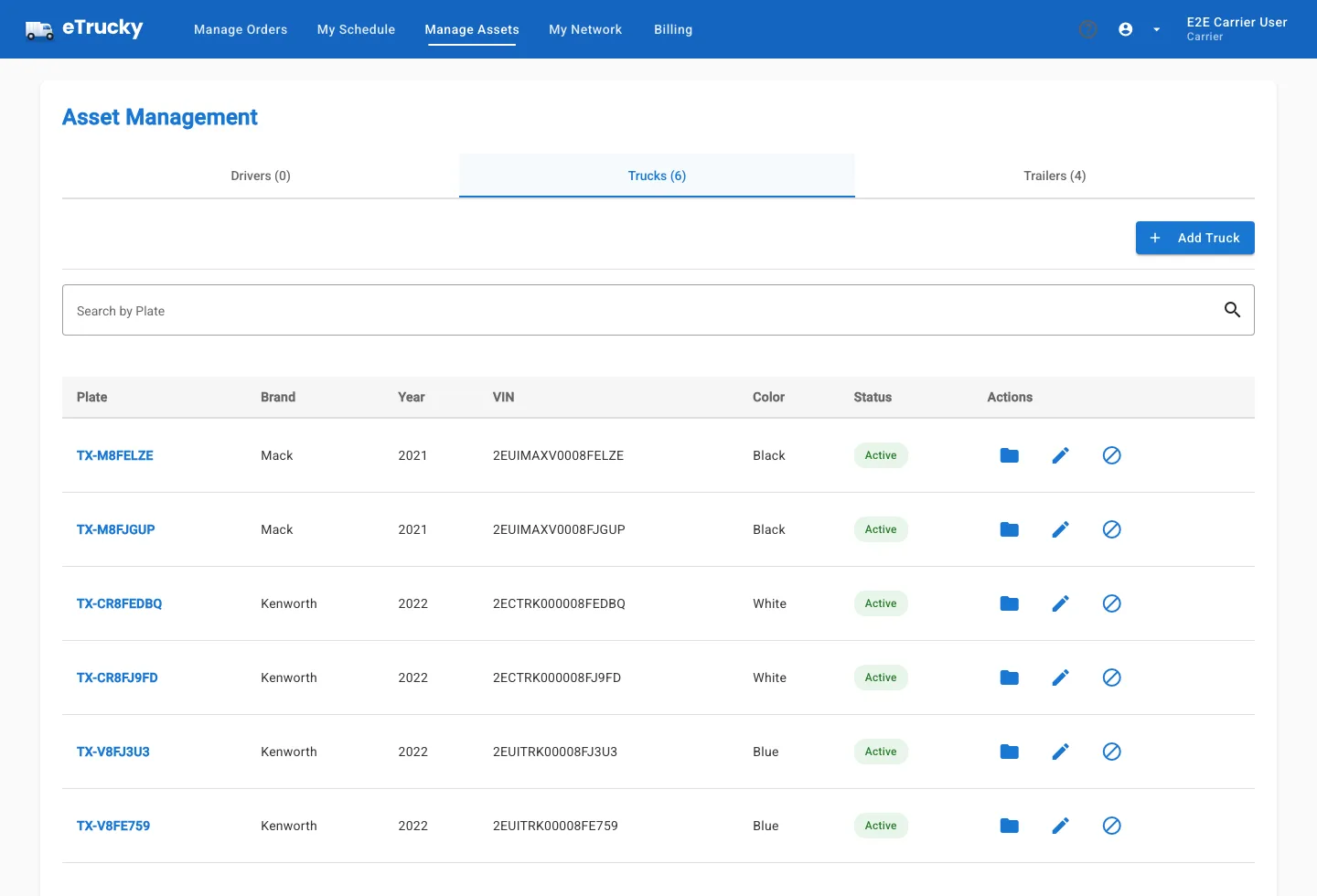Deactivate truck TX-V8FJ3U3

pos(1112,752)
